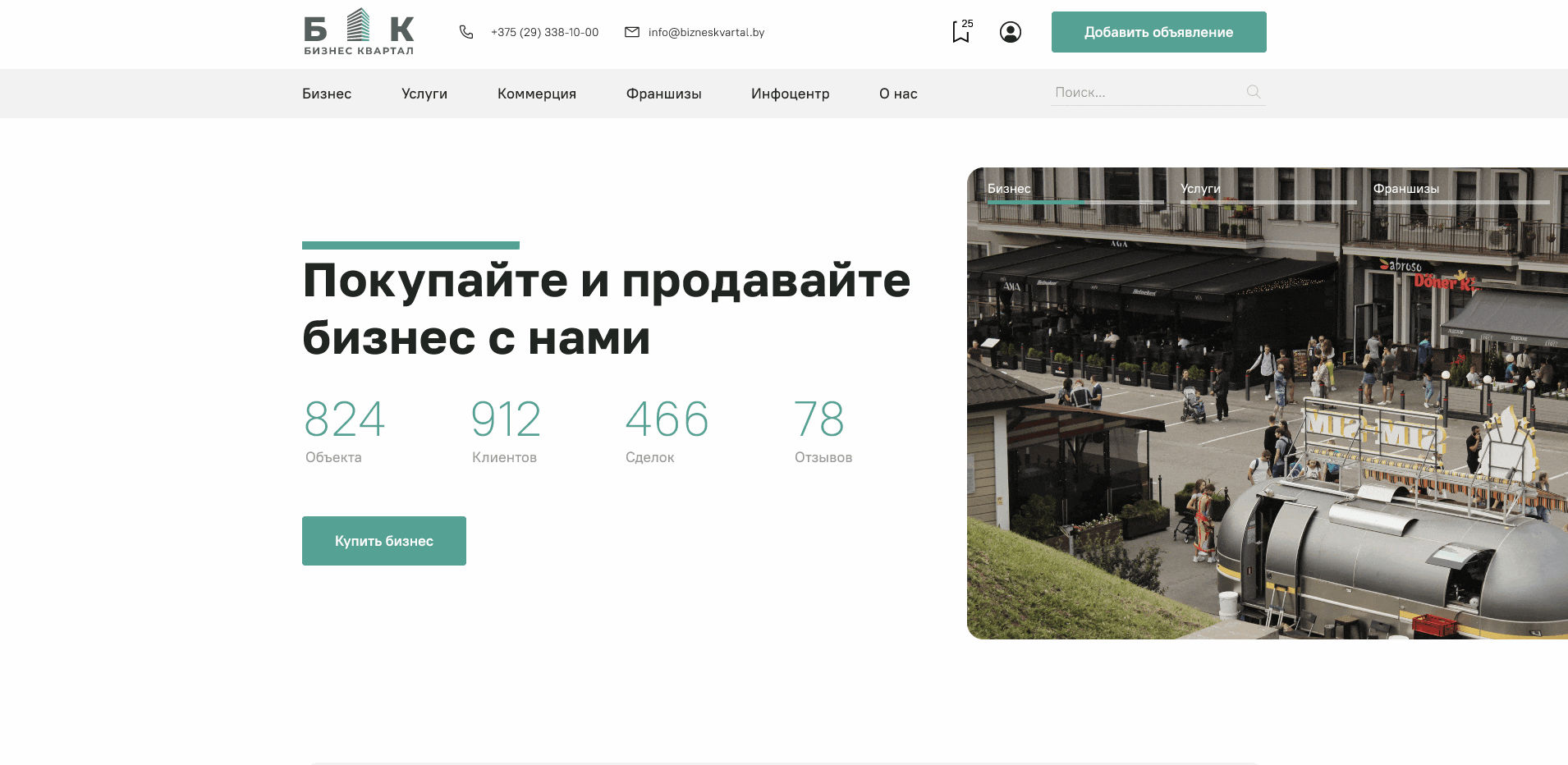Click the 912 Клиентов statistic
This screenshot has width=1568, height=765.
point(506,431)
